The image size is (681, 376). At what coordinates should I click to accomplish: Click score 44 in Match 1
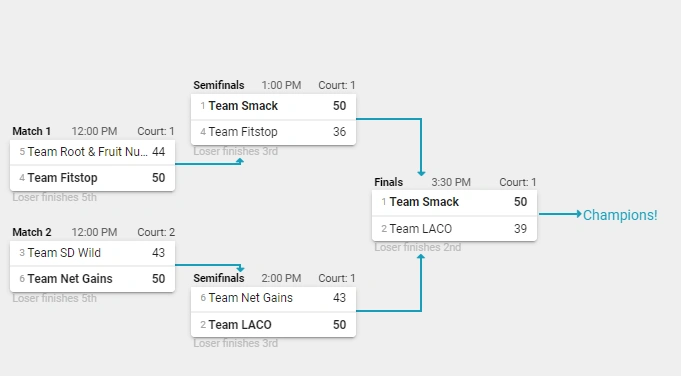tap(159, 152)
